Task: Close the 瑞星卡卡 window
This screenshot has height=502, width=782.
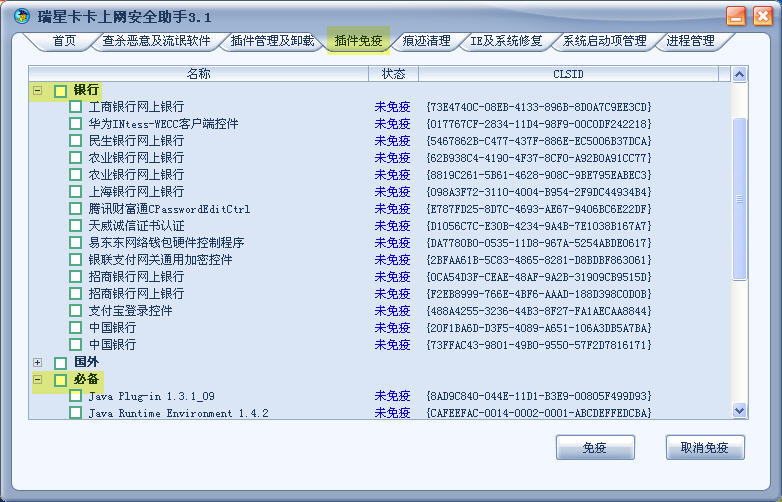Action: click(763, 16)
